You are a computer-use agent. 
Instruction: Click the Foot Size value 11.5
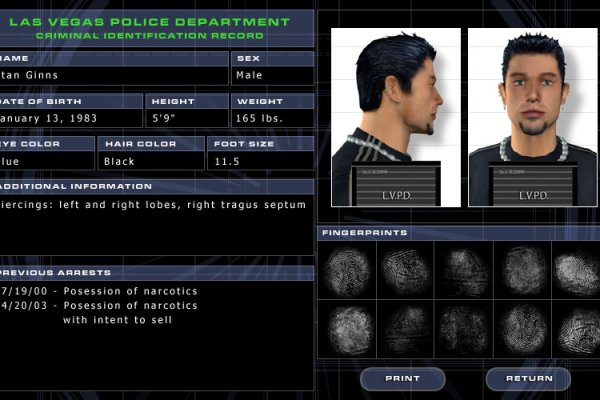click(x=260, y=161)
